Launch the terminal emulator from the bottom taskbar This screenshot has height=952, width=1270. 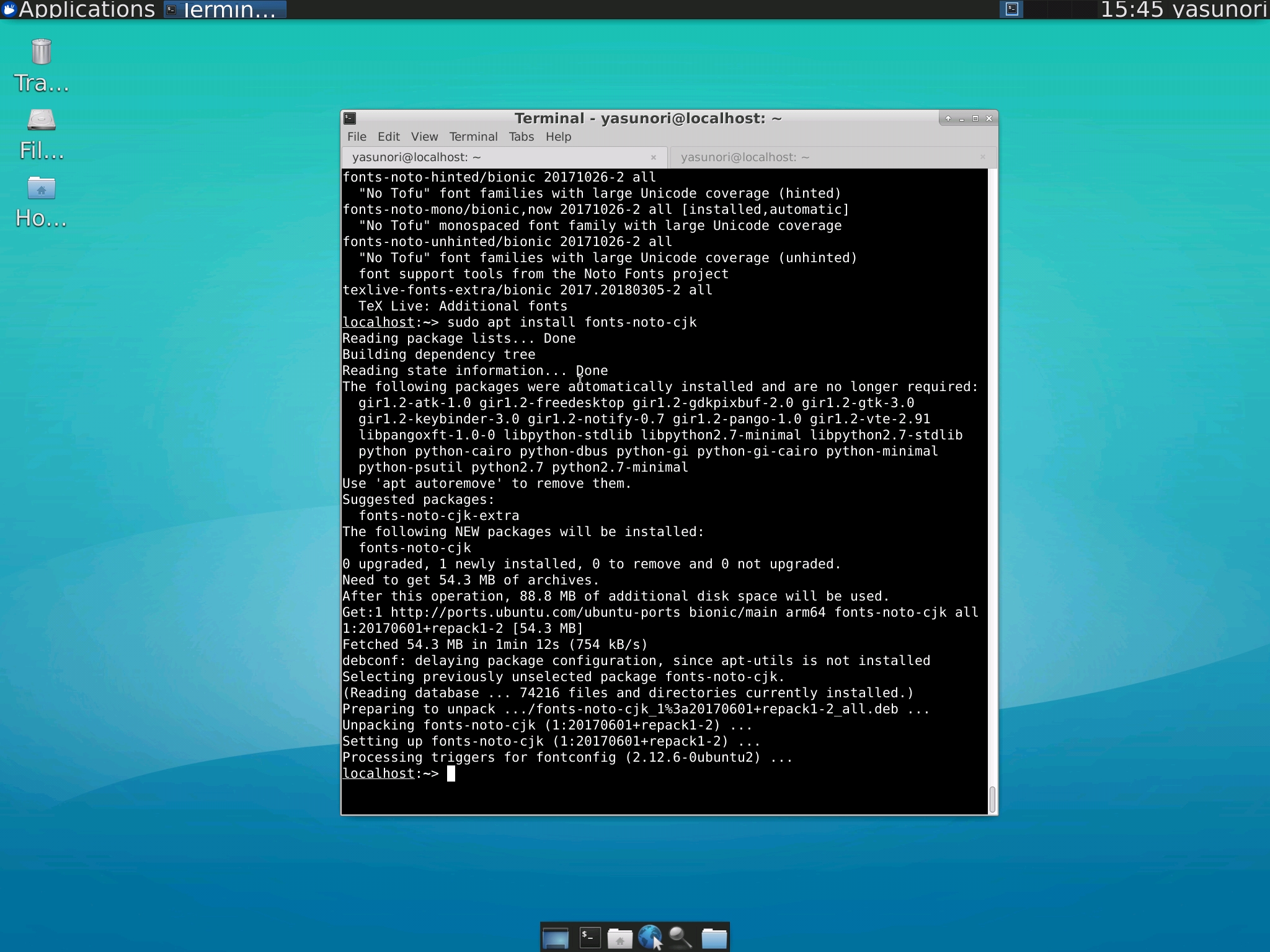pos(588,938)
